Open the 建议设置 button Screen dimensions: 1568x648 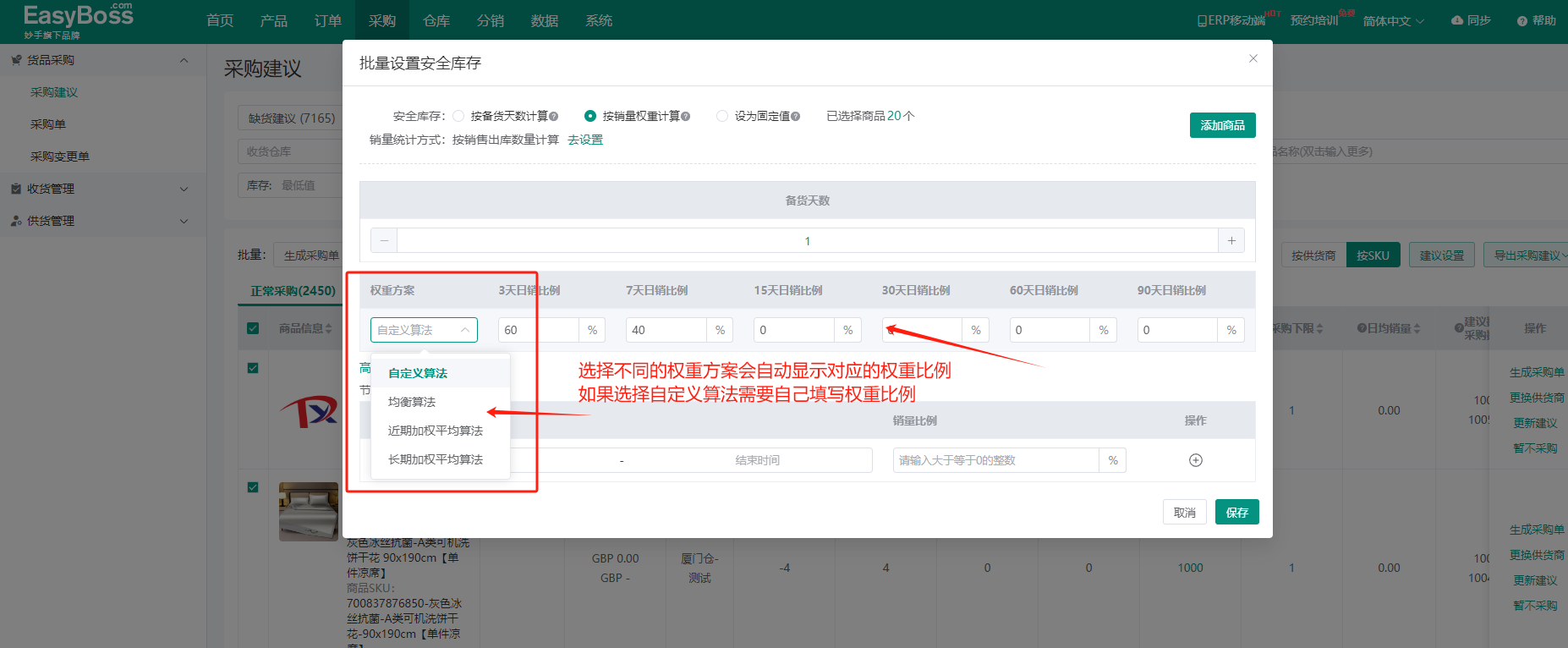[1442, 255]
